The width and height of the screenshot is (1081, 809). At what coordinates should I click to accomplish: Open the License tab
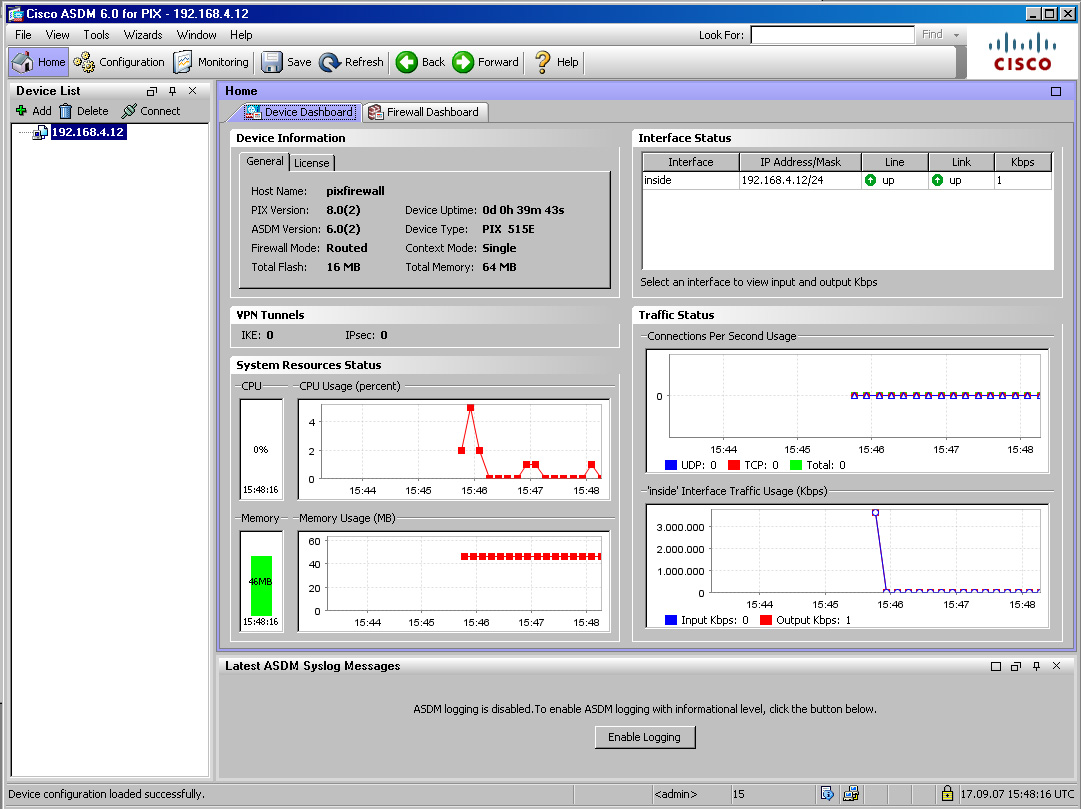[311, 163]
